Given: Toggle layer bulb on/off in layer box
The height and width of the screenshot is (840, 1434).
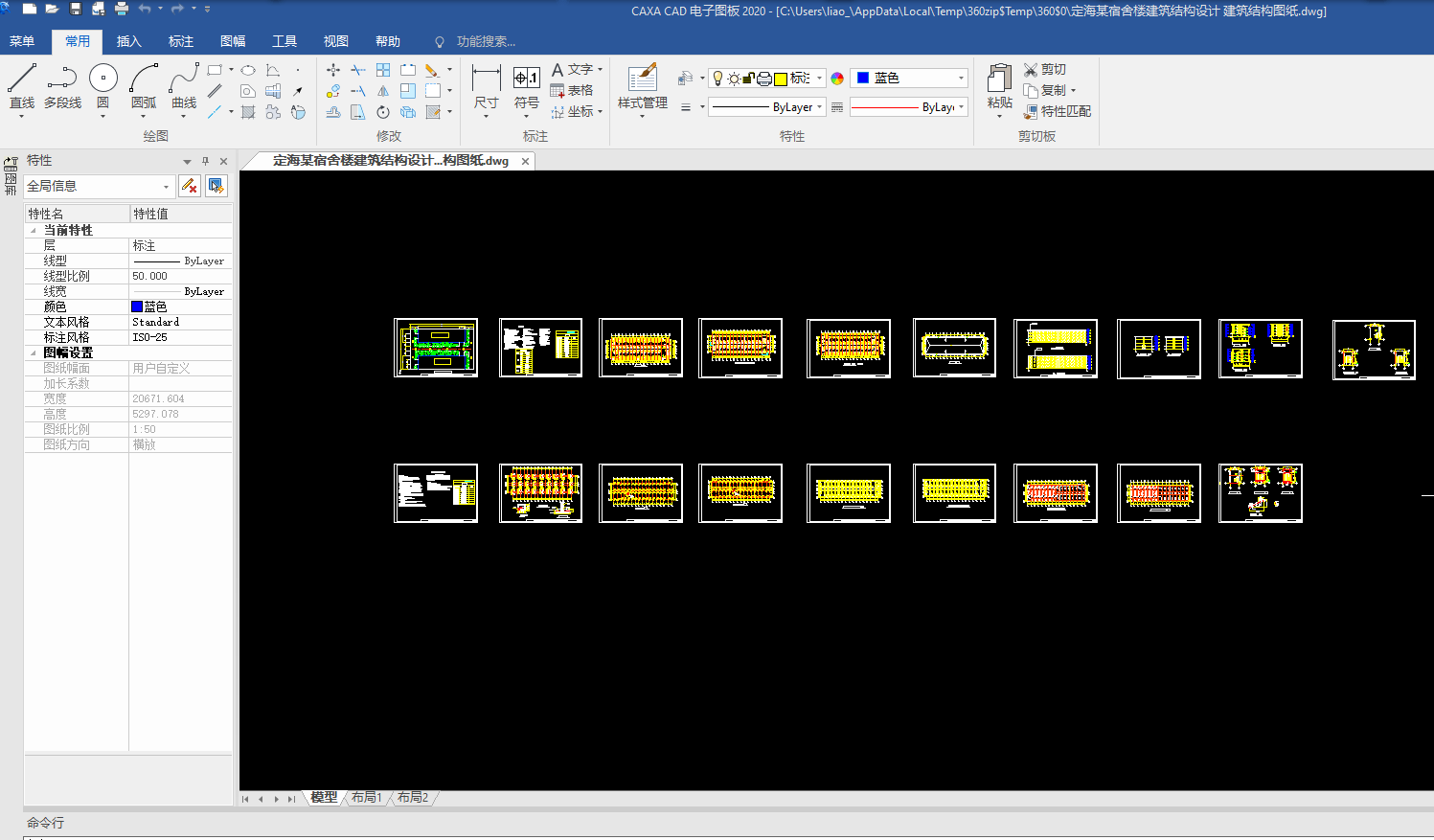Looking at the screenshot, I should click(x=718, y=79).
